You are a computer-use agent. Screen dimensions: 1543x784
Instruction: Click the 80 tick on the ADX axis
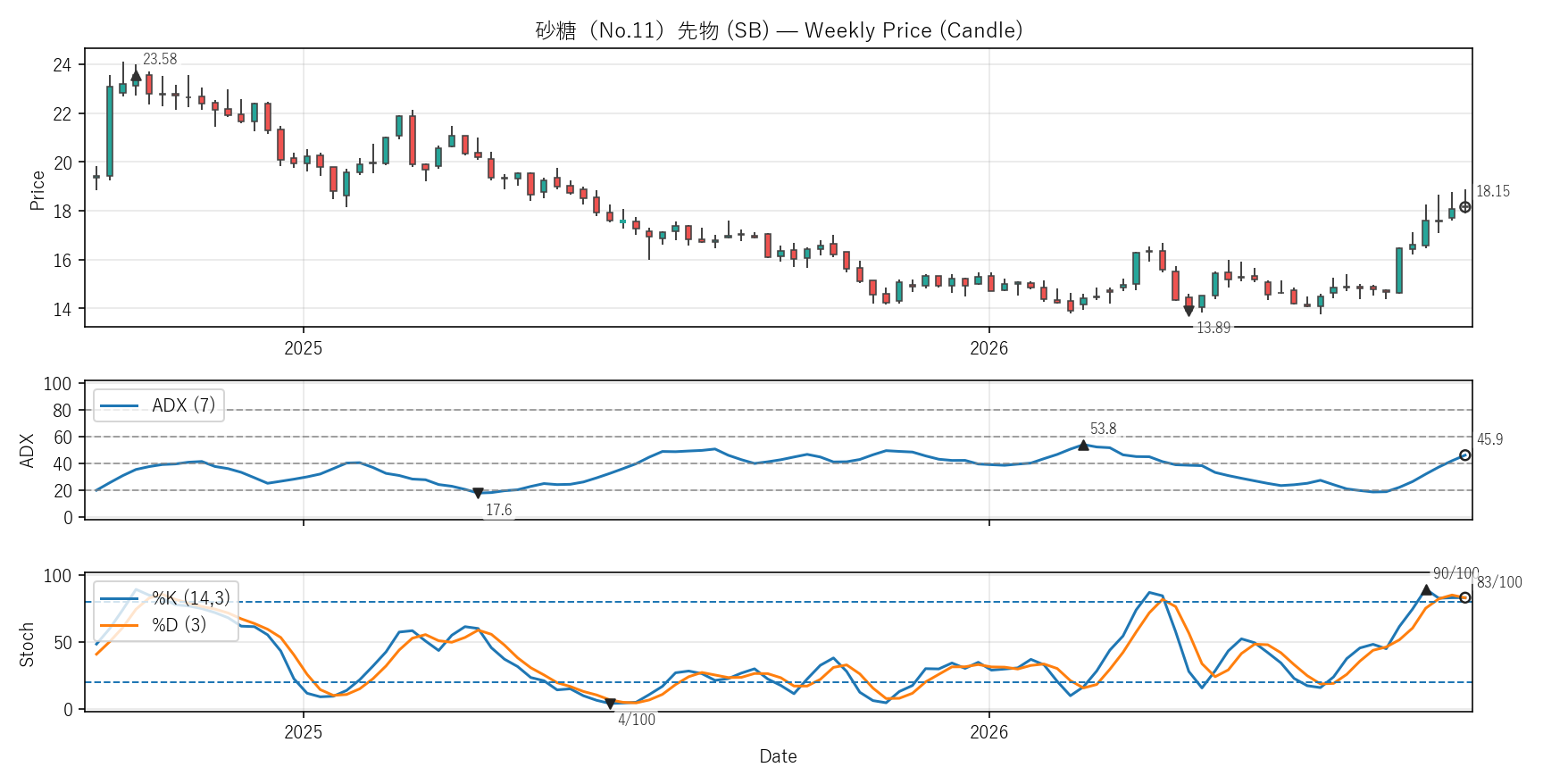click(62, 411)
